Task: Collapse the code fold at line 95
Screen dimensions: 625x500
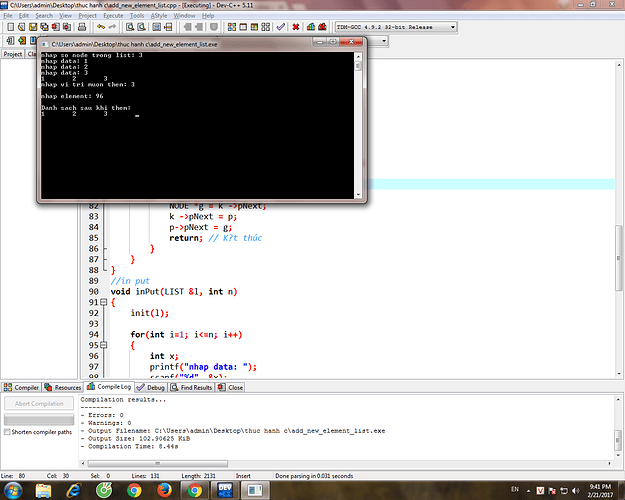Action: click(x=104, y=345)
